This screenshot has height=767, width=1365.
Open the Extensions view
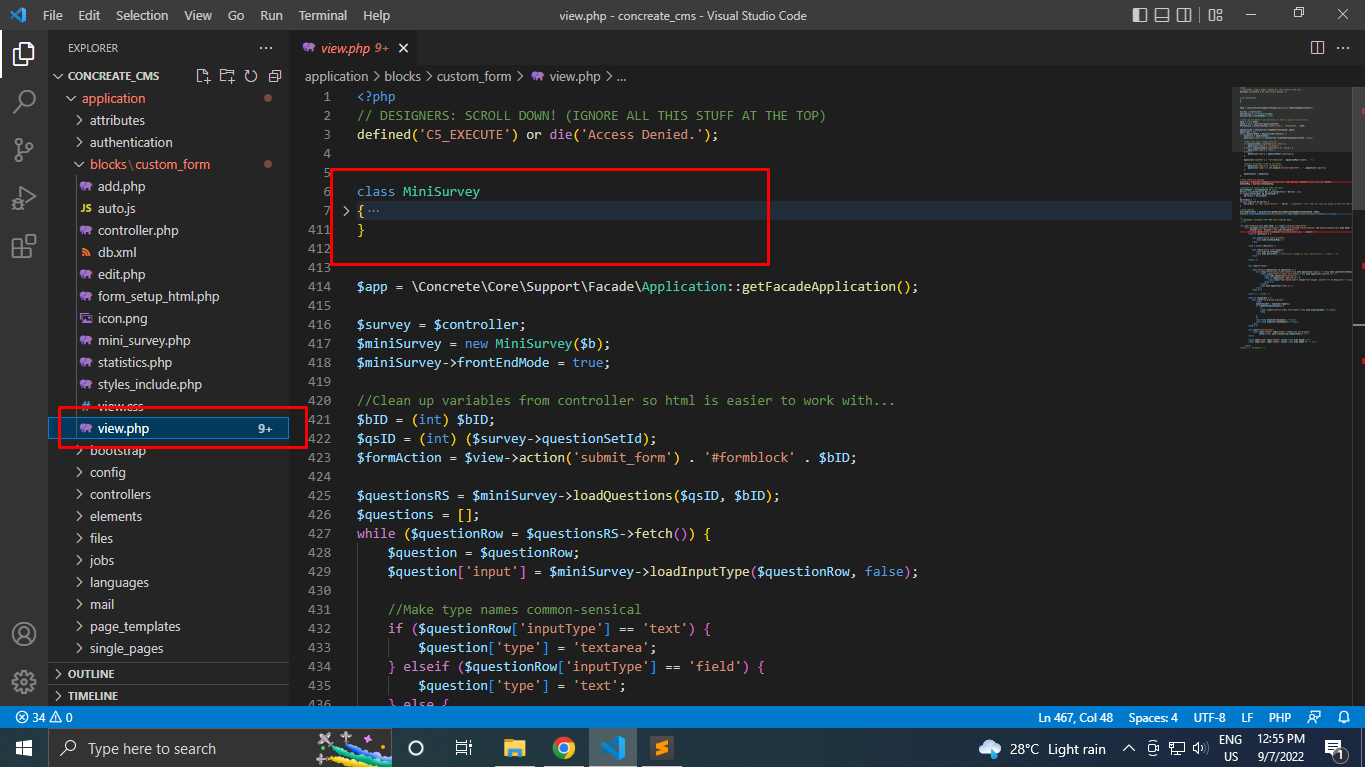(x=24, y=246)
